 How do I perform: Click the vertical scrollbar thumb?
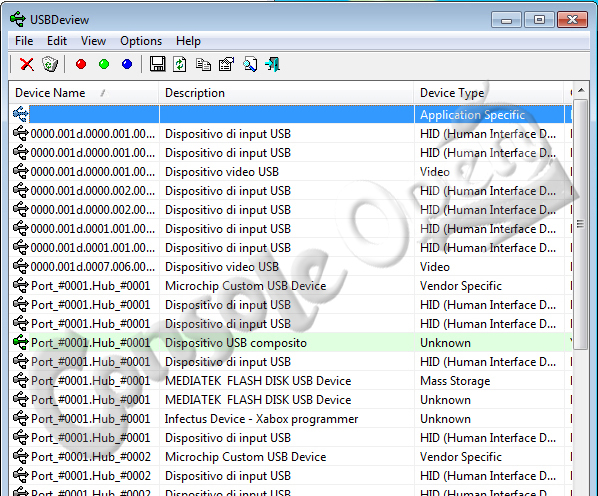click(x=581, y=224)
